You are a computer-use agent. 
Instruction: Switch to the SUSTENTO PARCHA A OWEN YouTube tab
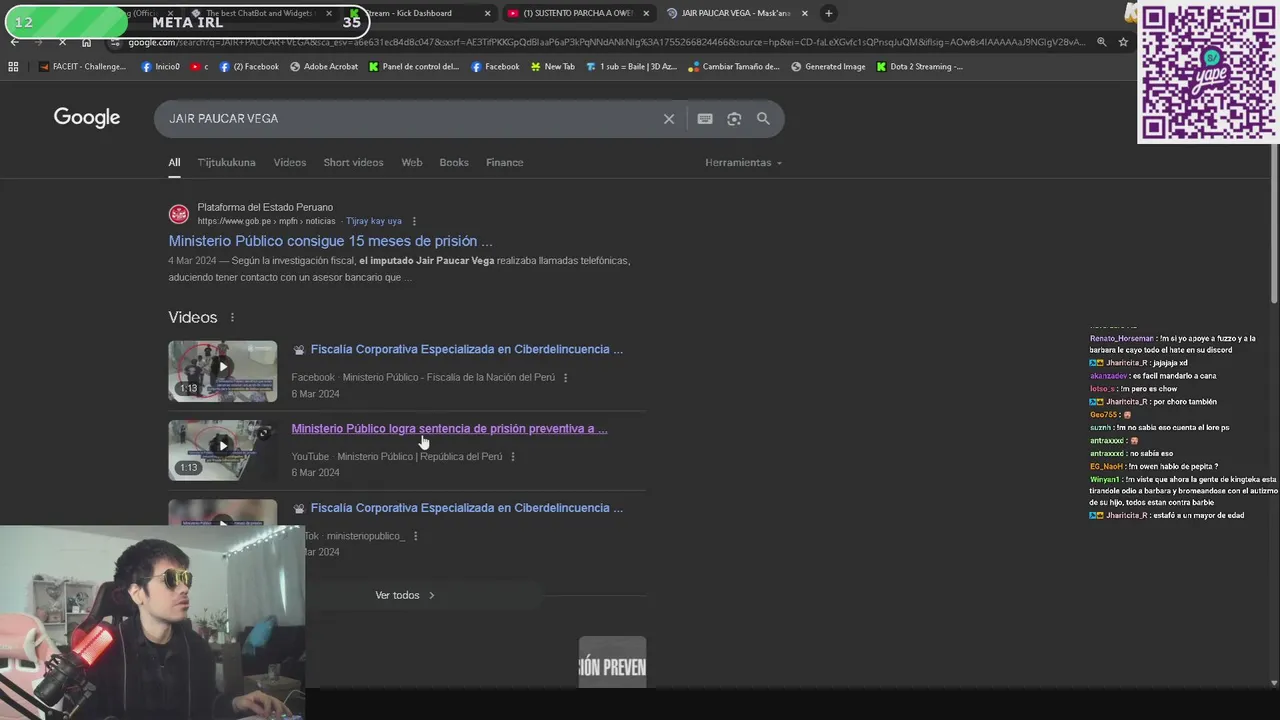(578, 13)
